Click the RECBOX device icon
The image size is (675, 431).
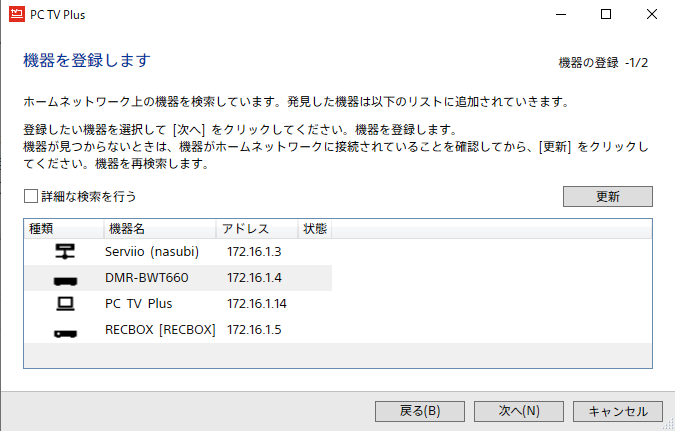point(65,331)
